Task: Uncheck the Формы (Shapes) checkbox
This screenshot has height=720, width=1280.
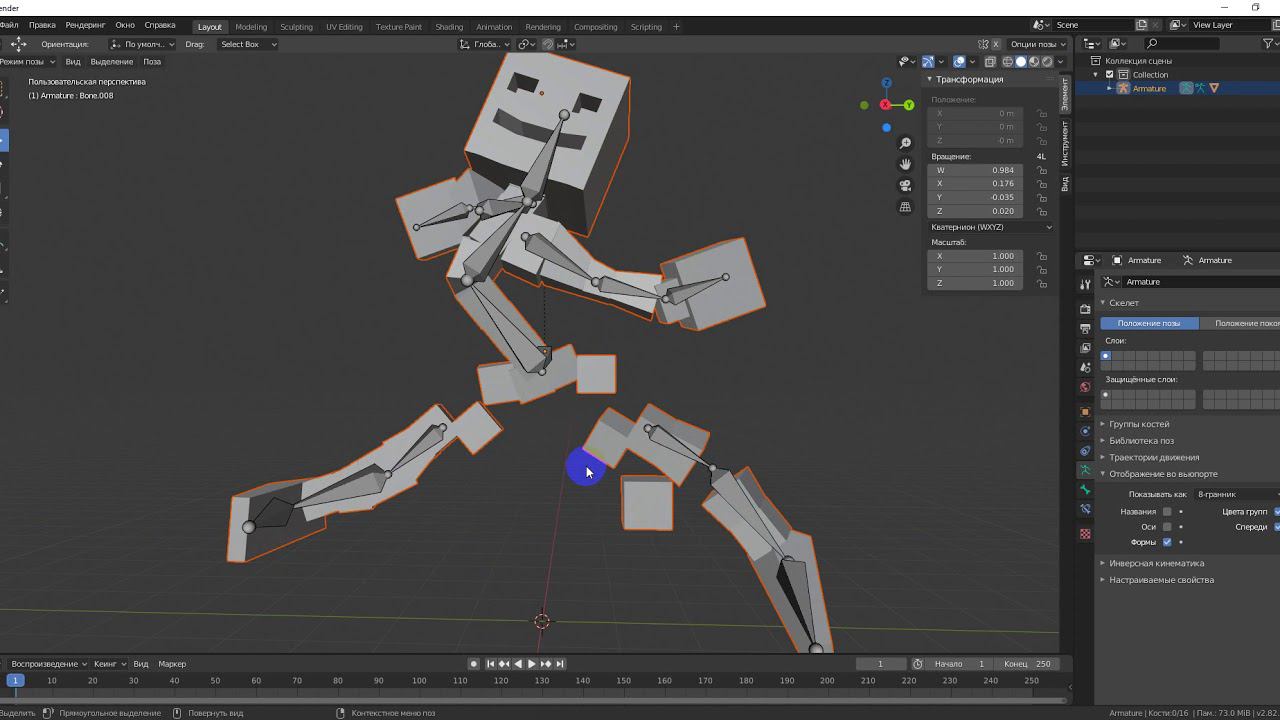Action: [x=1167, y=542]
